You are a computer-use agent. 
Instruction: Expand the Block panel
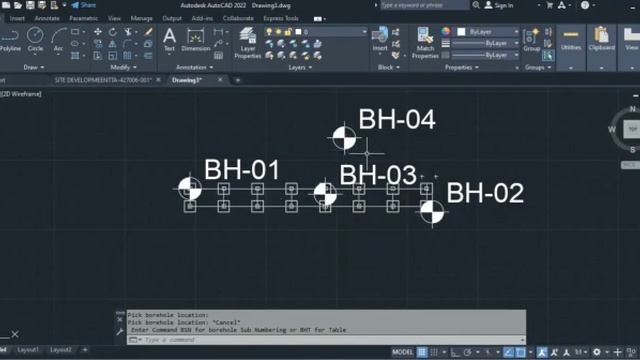click(x=389, y=67)
